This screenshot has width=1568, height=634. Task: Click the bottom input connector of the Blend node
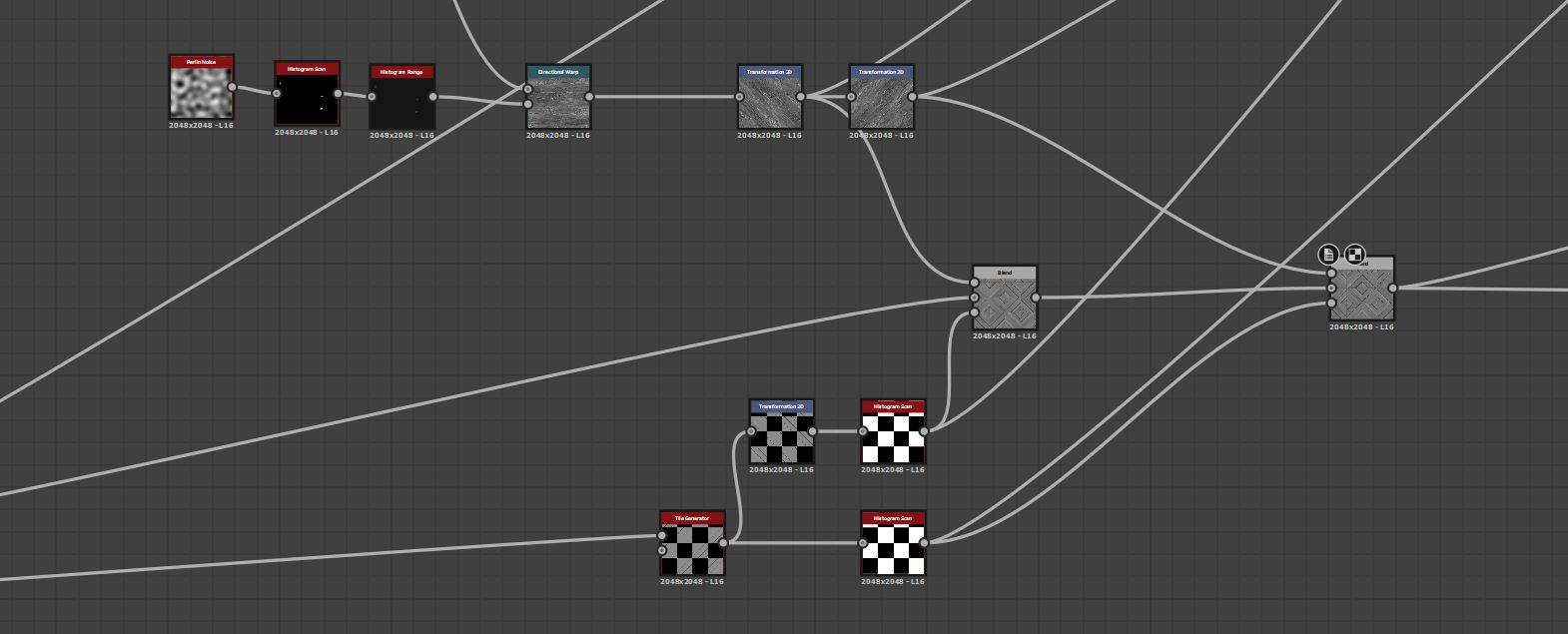(x=975, y=313)
